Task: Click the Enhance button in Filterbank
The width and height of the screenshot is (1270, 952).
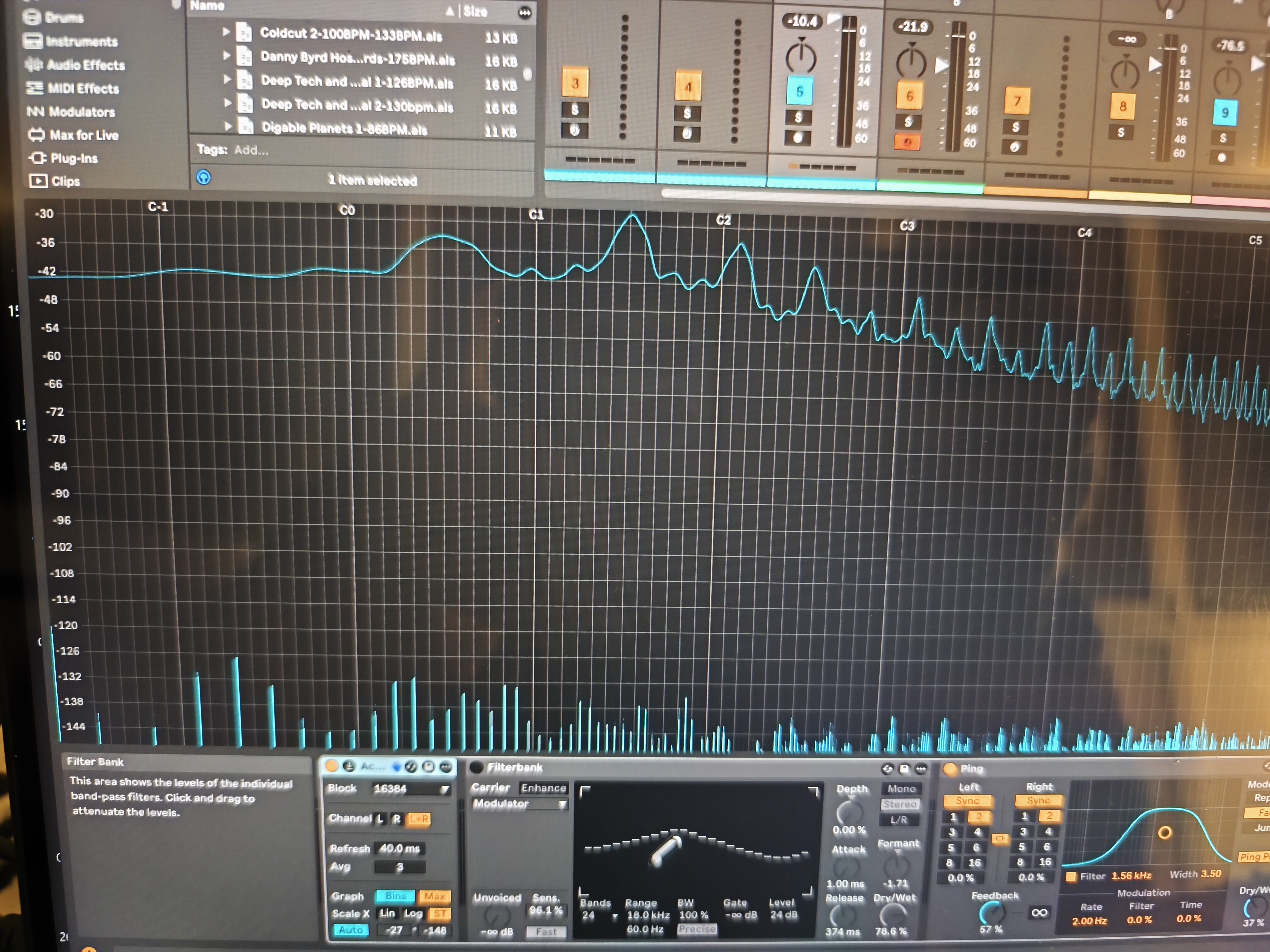Action: point(543,788)
